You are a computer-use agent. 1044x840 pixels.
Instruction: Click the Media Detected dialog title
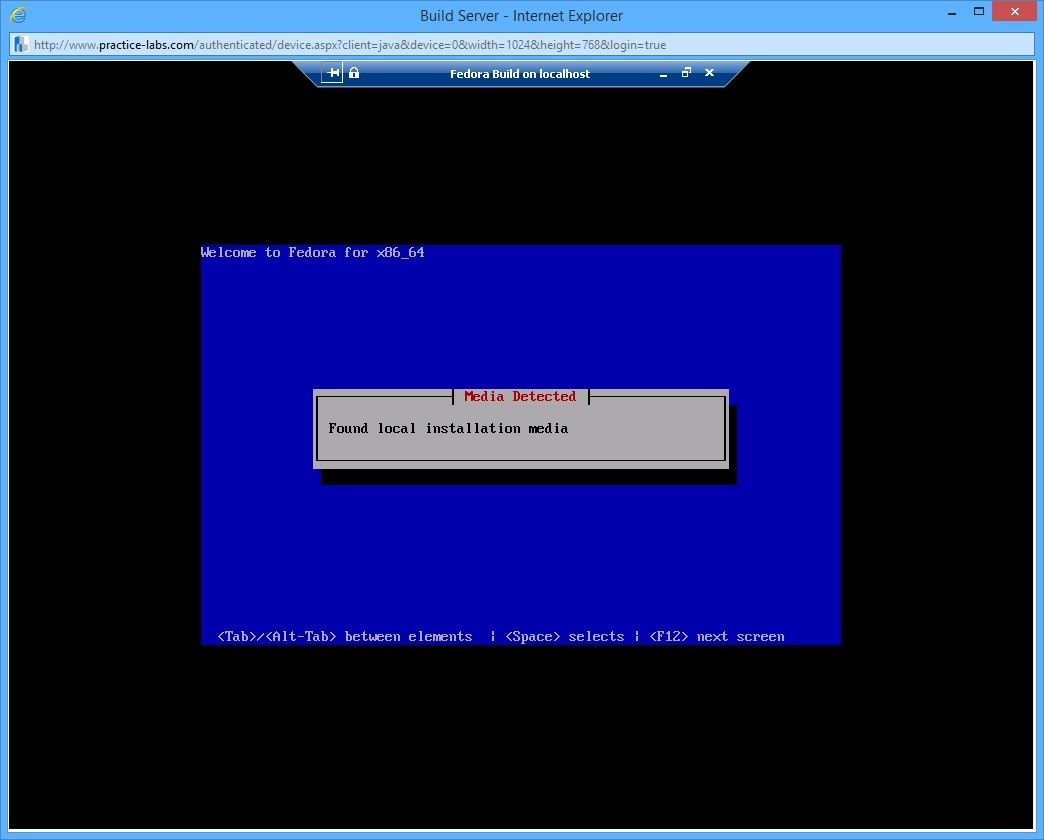[520, 396]
